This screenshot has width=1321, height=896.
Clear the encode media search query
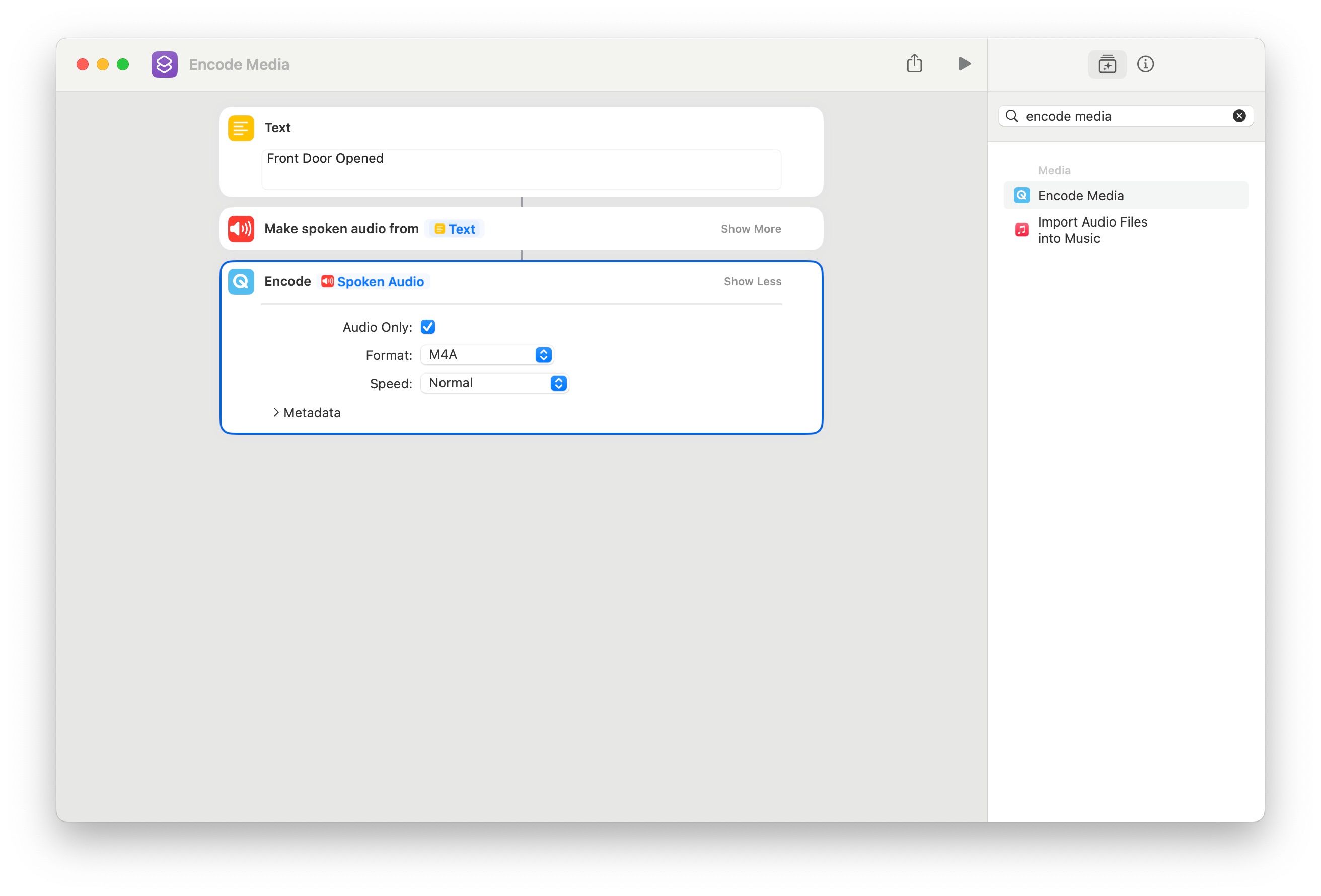point(1239,116)
